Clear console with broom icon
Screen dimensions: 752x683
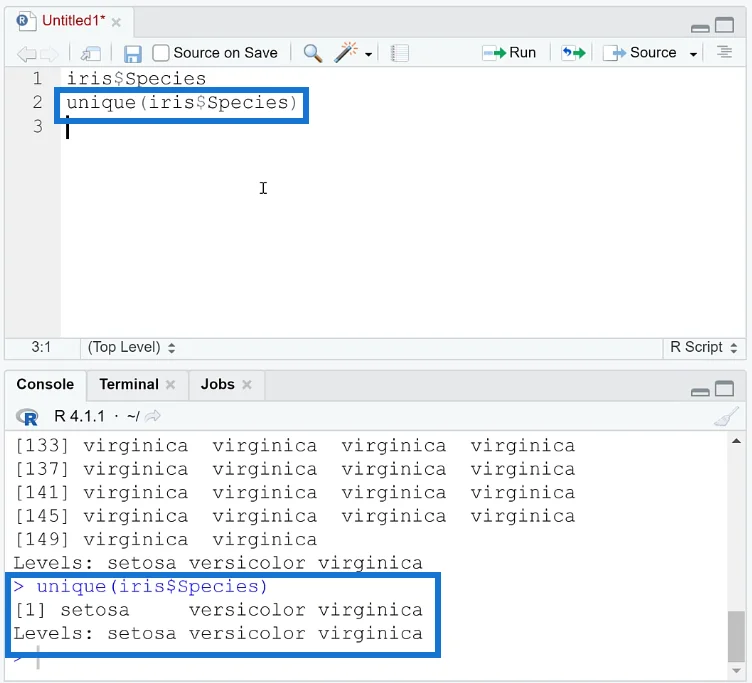coord(727,416)
